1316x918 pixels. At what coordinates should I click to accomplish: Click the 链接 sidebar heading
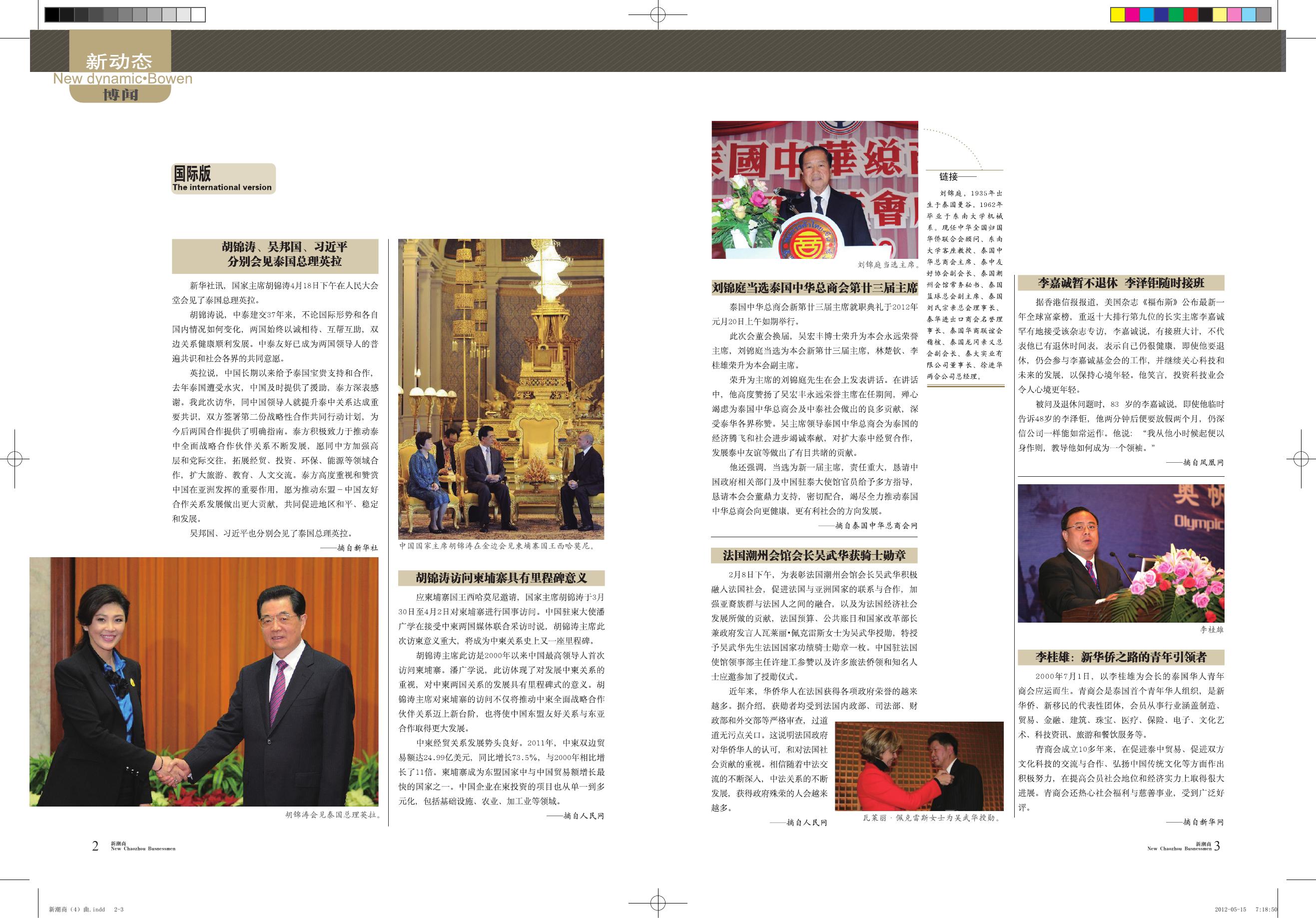(x=949, y=176)
